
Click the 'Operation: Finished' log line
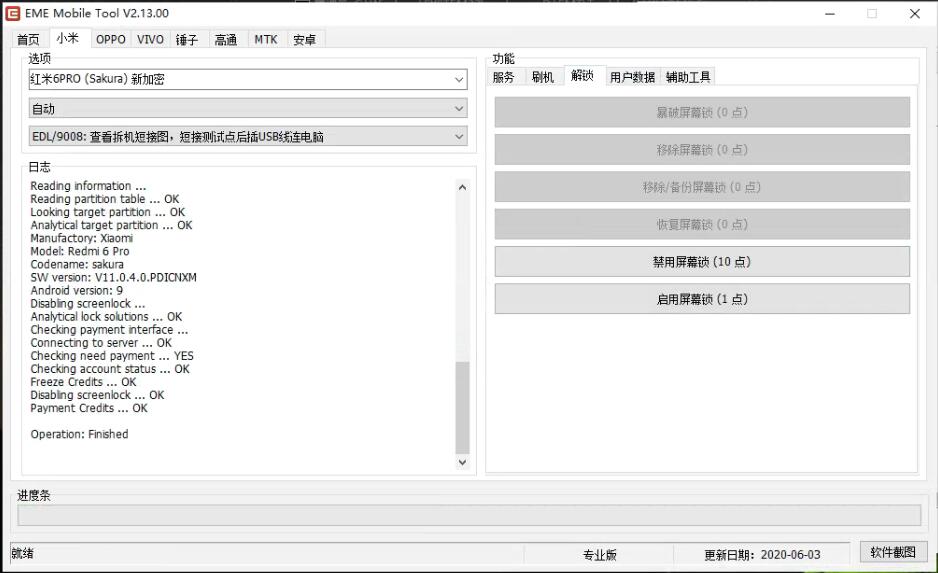coord(80,434)
